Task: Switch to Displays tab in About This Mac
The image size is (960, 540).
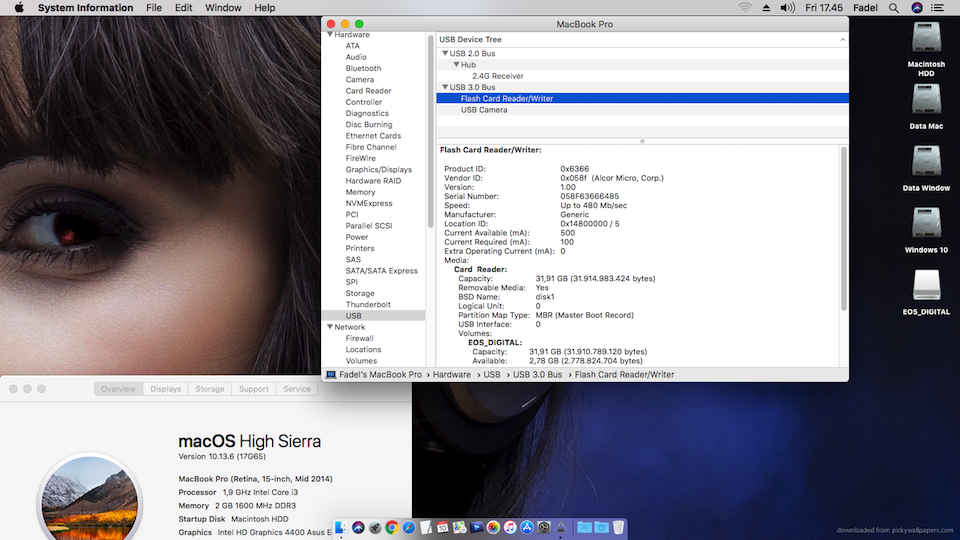Action: 165,389
